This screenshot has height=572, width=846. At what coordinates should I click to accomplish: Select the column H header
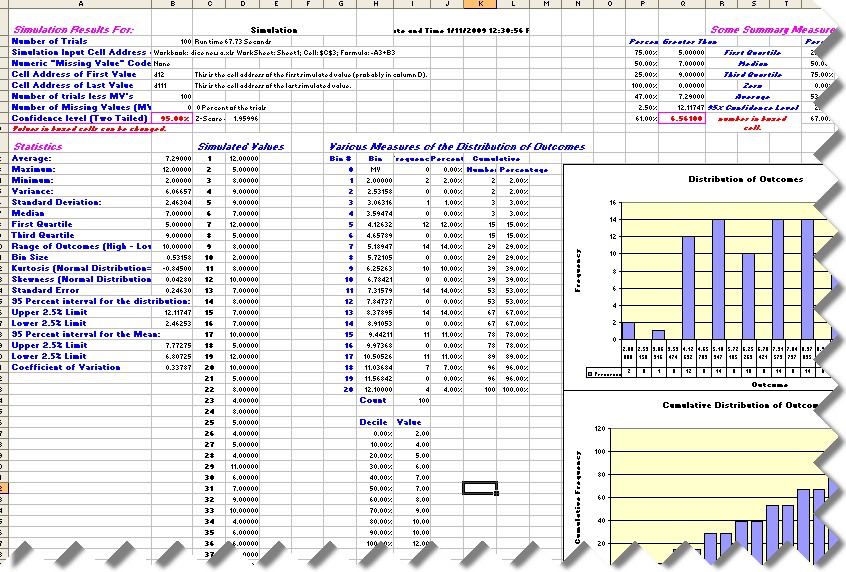pyautogui.click(x=376, y=4)
